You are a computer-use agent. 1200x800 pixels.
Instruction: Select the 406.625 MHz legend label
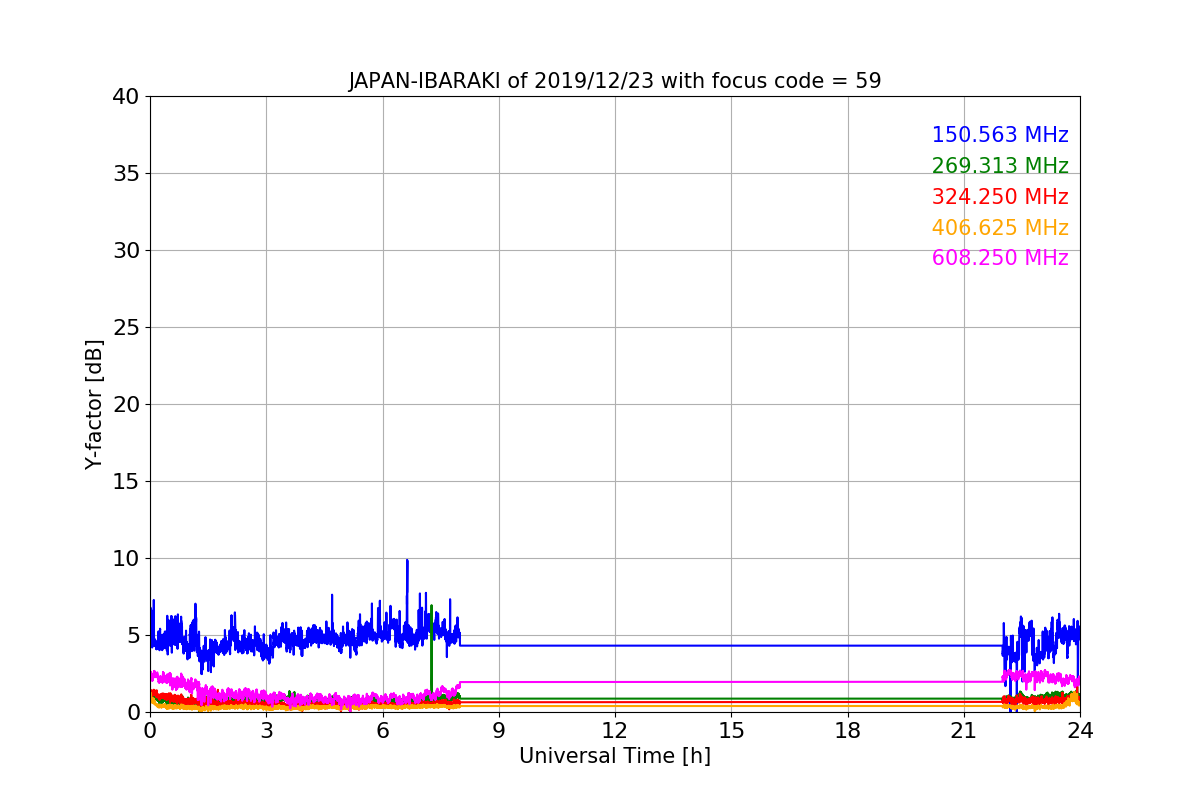[1000, 228]
